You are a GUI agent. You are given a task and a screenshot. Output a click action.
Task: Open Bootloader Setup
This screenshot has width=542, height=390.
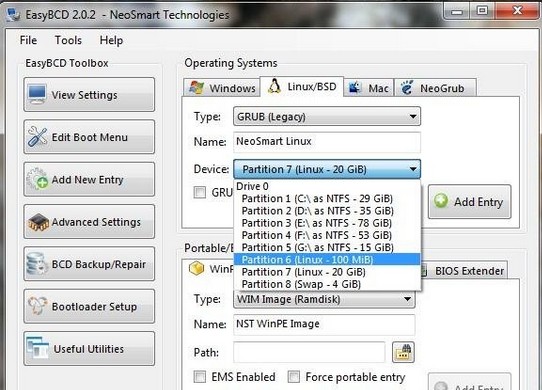coord(89,306)
